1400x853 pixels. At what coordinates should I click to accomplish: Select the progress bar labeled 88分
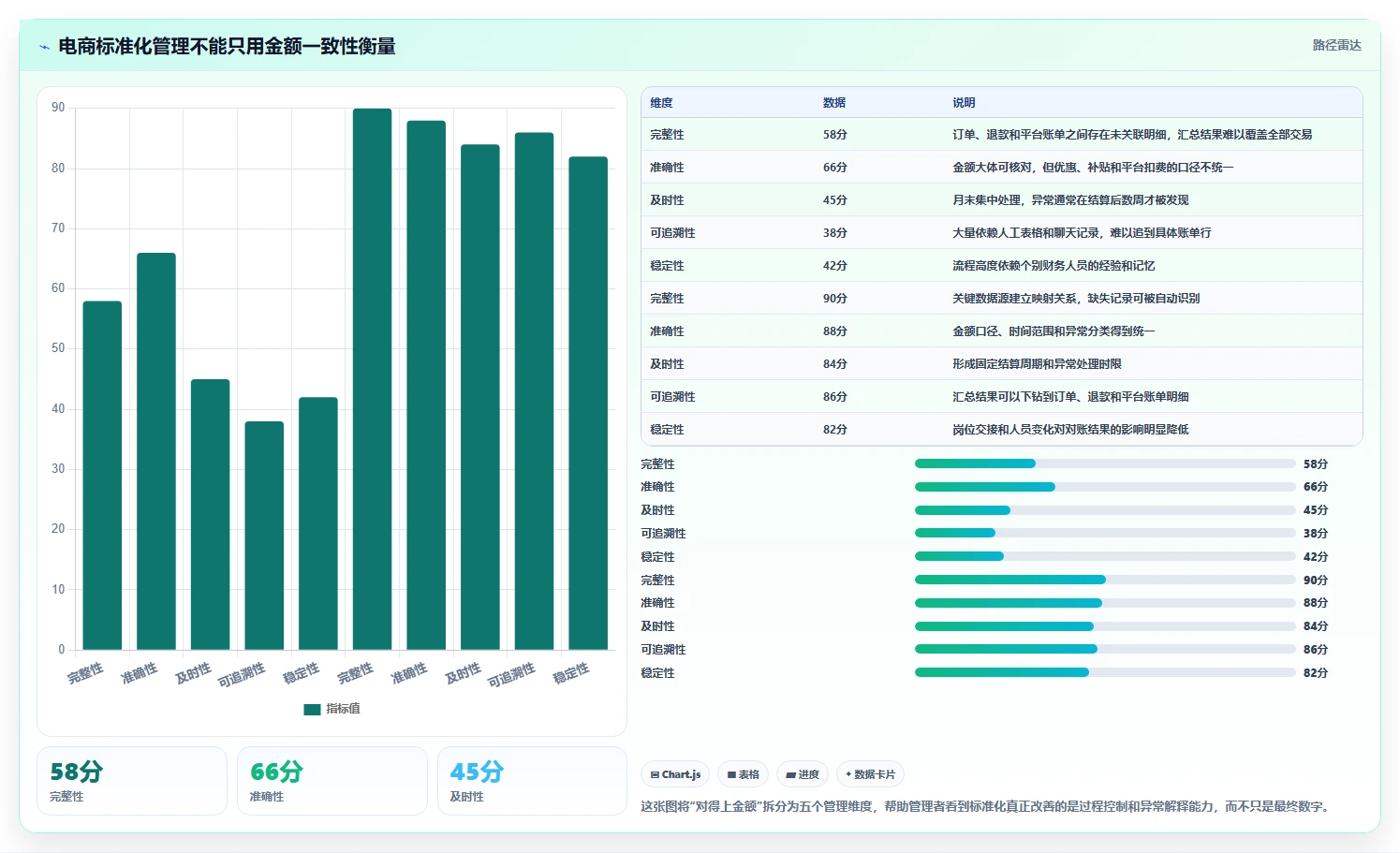(1105, 603)
